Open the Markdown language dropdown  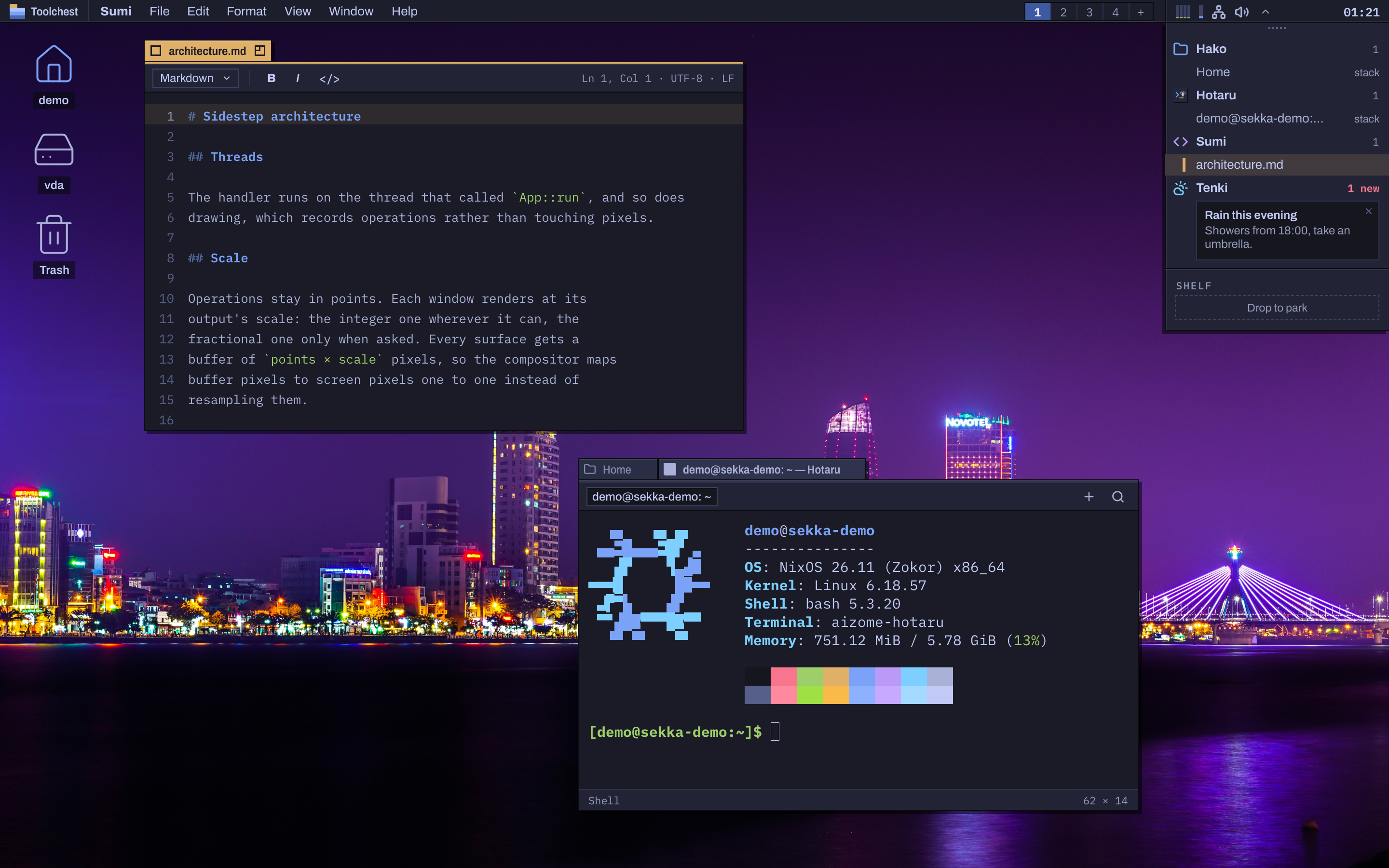pyautogui.click(x=195, y=78)
